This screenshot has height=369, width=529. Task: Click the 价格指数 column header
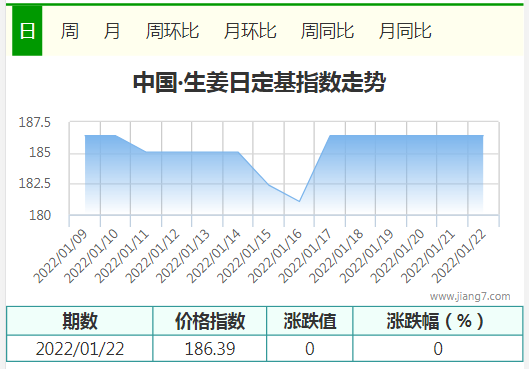[210, 321]
